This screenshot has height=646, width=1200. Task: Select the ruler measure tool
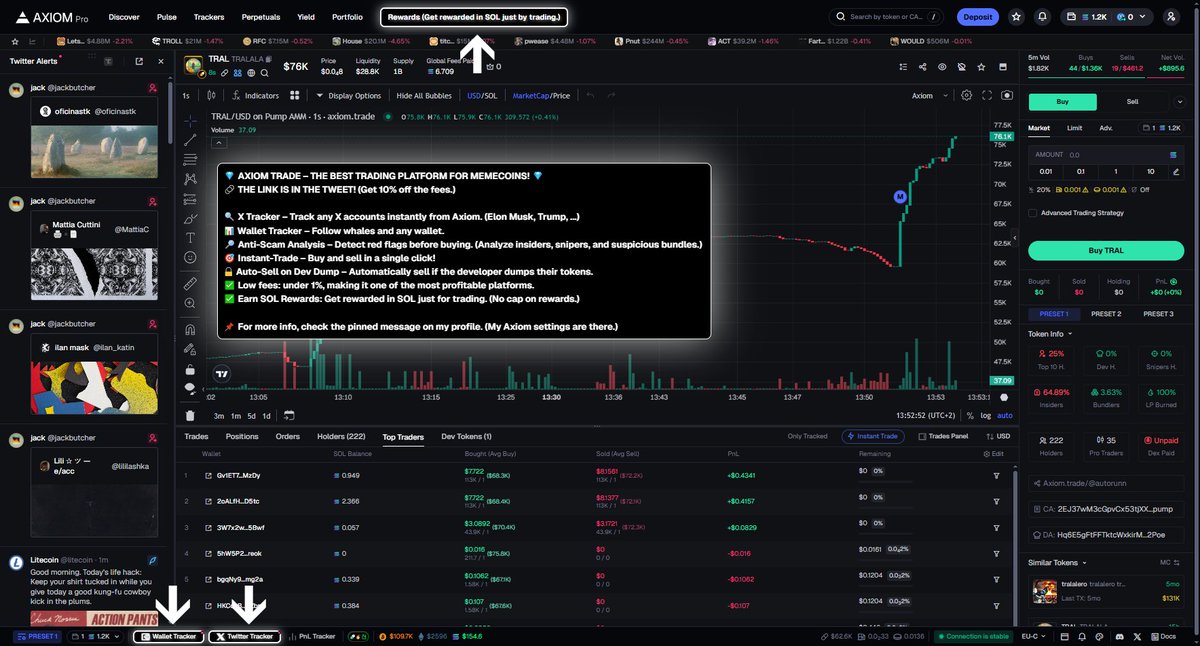[x=190, y=283]
